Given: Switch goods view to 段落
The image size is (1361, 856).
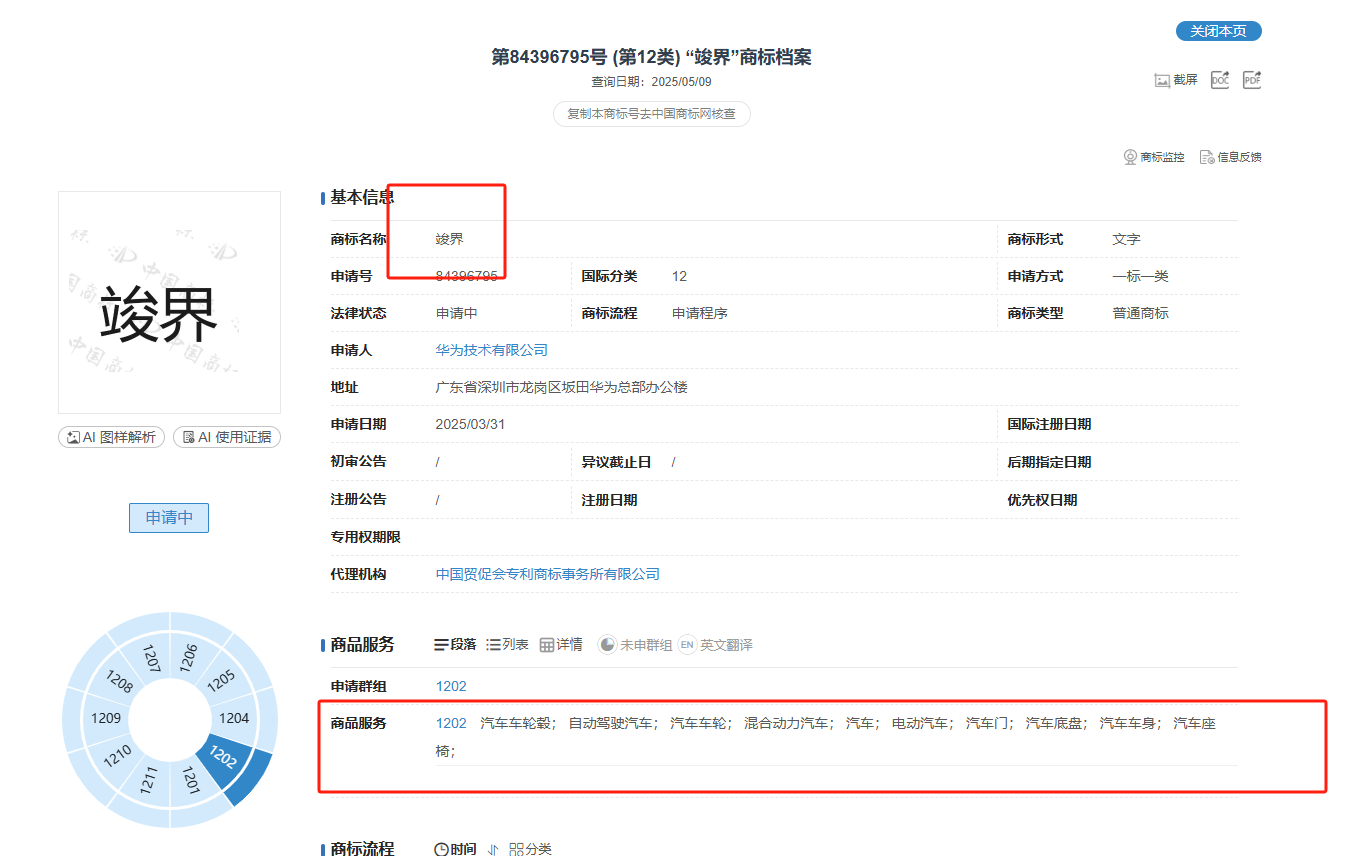Looking at the screenshot, I should (x=455, y=645).
